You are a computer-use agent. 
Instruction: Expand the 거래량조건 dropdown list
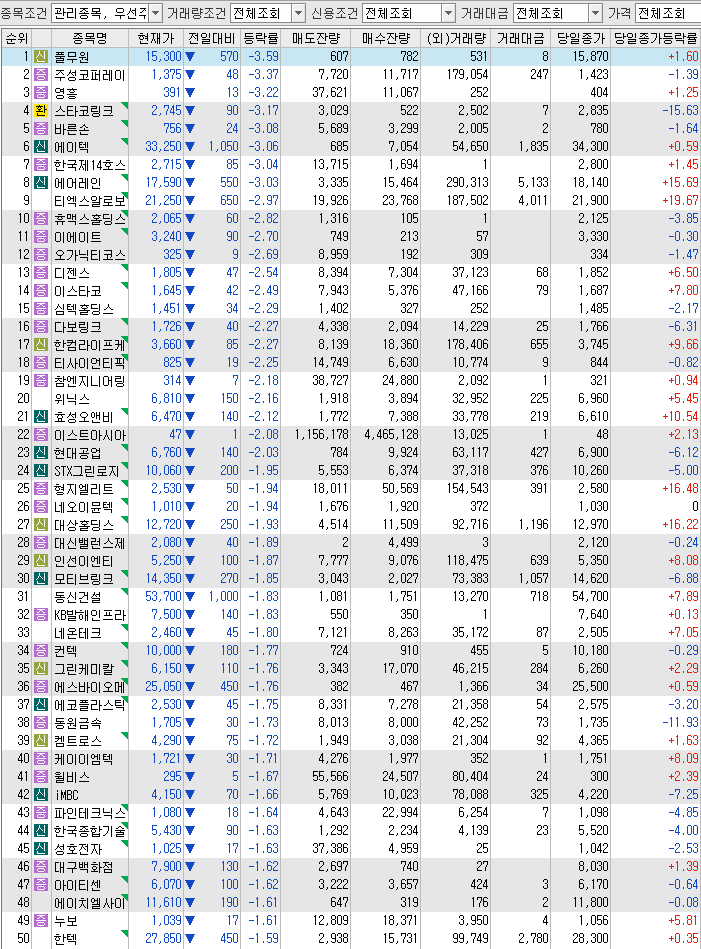[x=297, y=13]
